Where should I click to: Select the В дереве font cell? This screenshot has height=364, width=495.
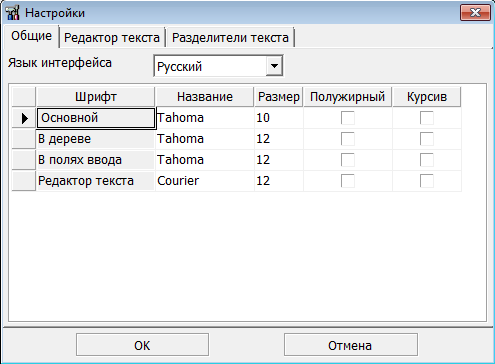tap(96, 139)
